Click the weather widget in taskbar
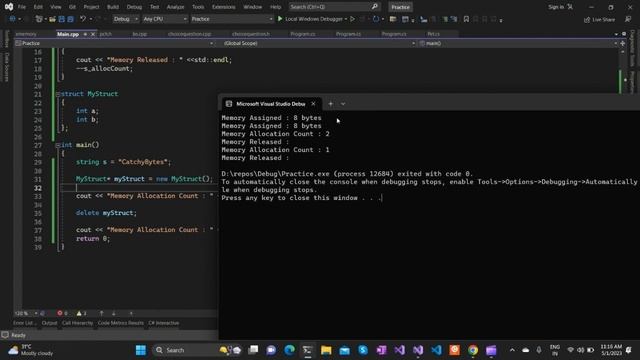The height and width of the screenshot is (360, 640). [31, 350]
